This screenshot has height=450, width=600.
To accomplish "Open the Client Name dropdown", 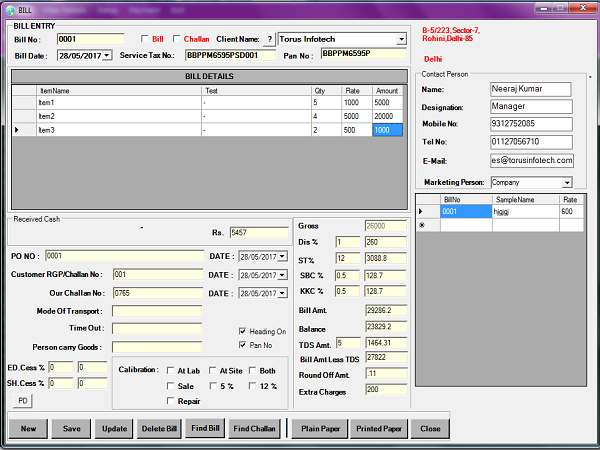I will point(401,39).
